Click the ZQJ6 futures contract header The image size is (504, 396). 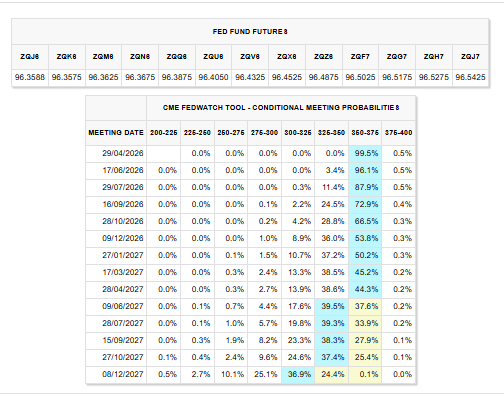30,57
